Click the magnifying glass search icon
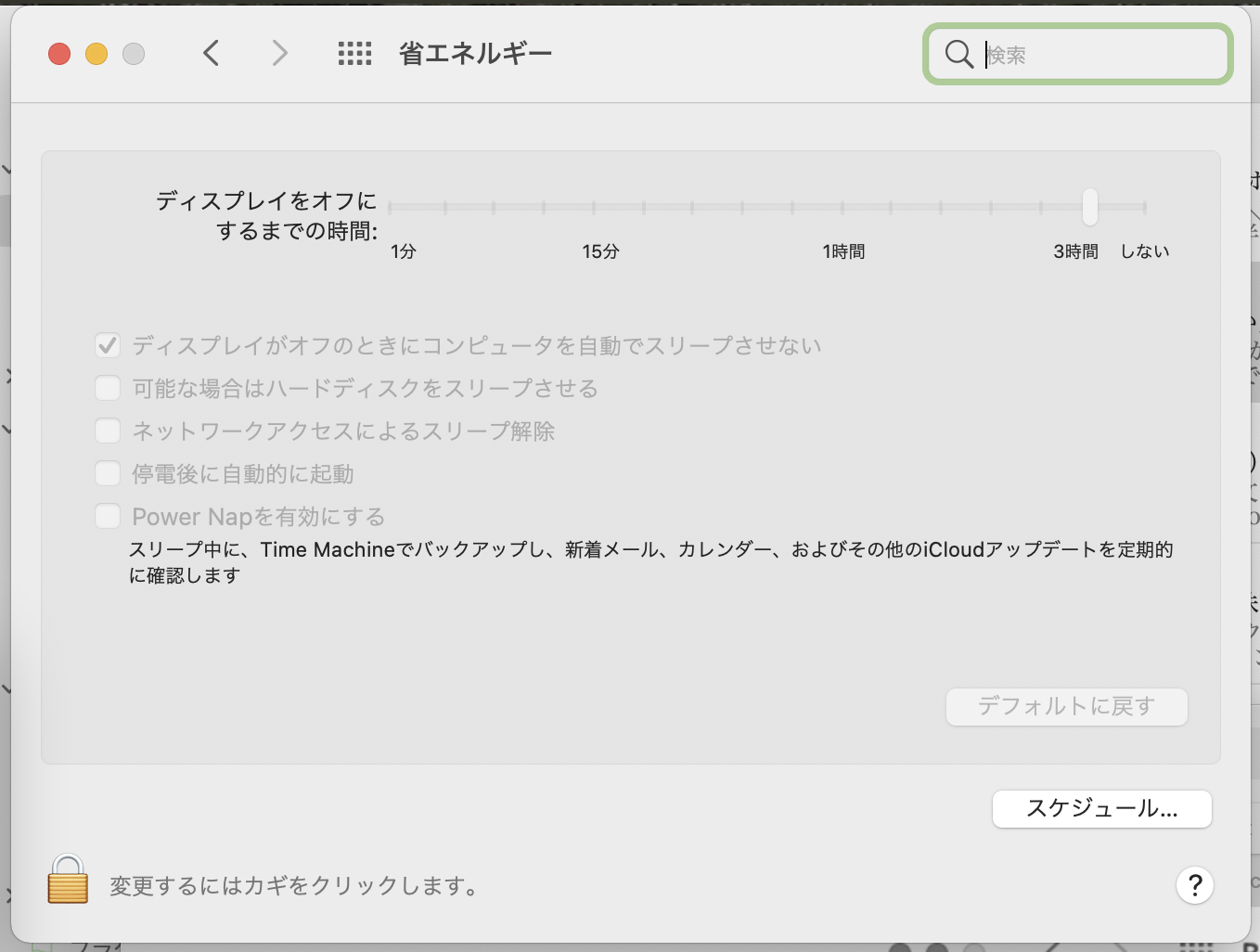The width and height of the screenshot is (1260, 952). [958, 55]
